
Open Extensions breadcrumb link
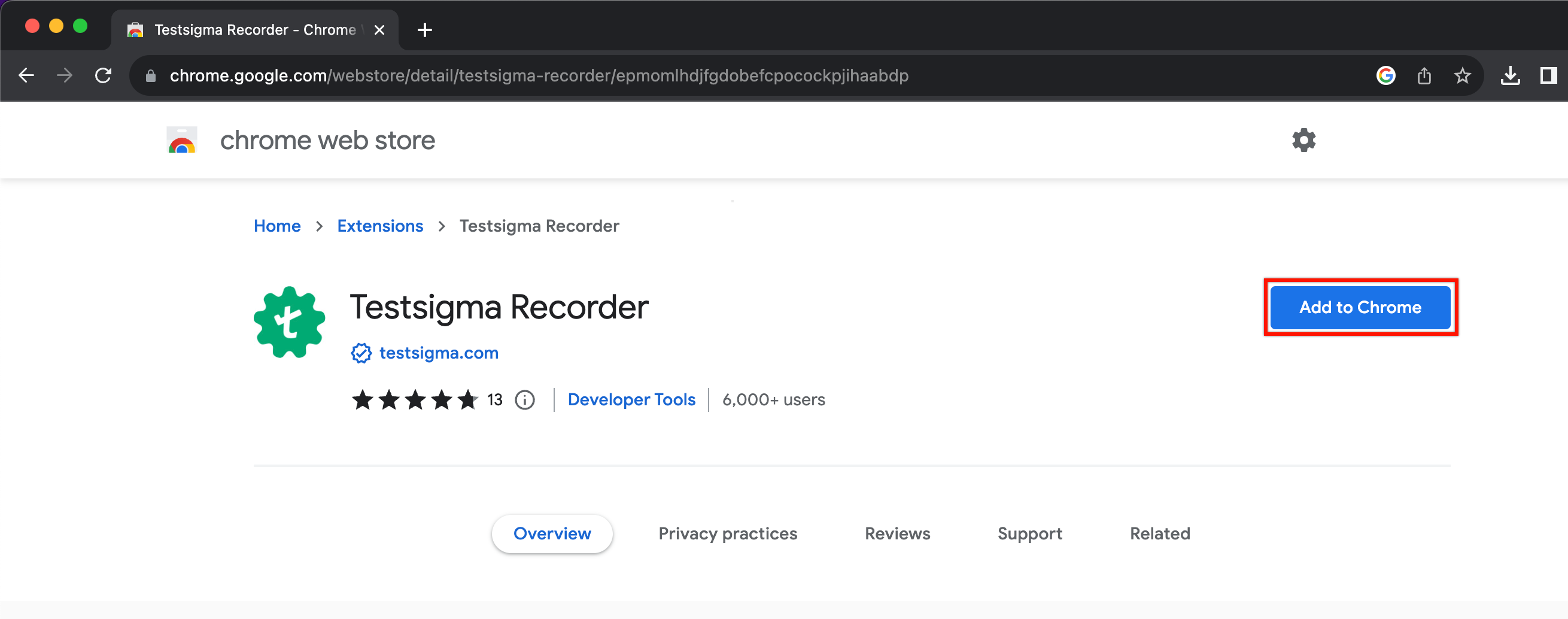tap(380, 226)
